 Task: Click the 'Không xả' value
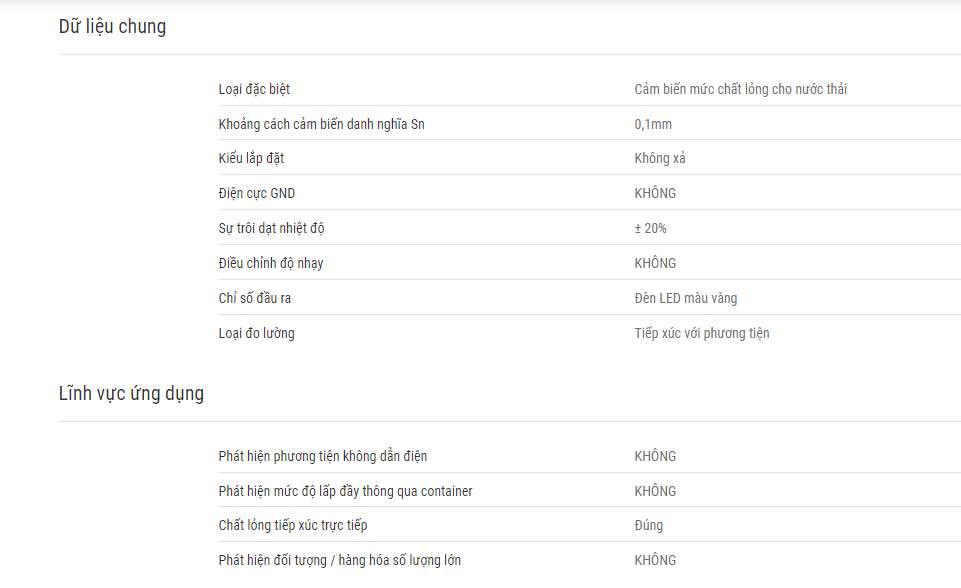pos(660,158)
